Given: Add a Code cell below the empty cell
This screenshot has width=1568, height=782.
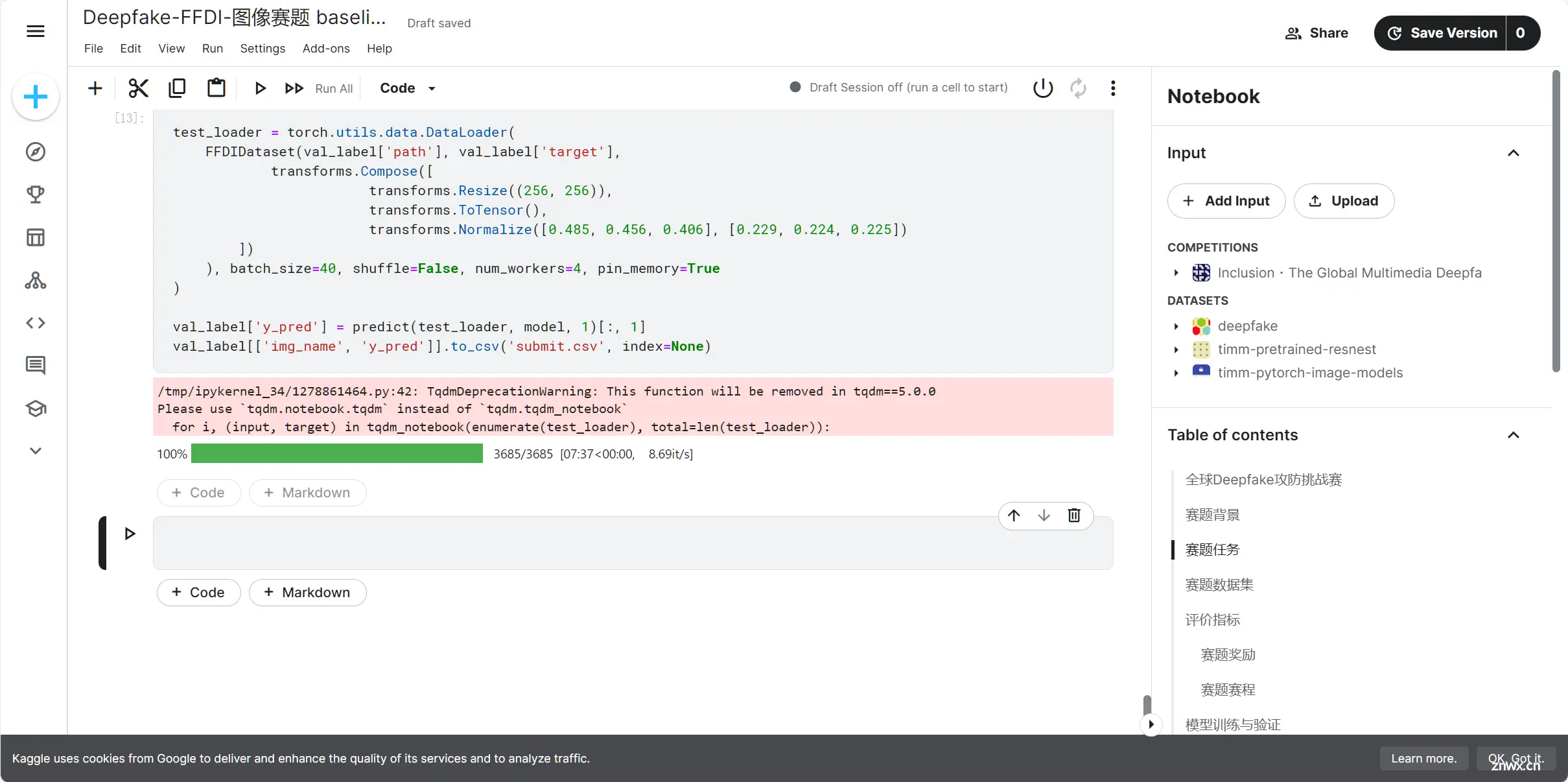Looking at the screenshot, I should (x=199, y=593).
